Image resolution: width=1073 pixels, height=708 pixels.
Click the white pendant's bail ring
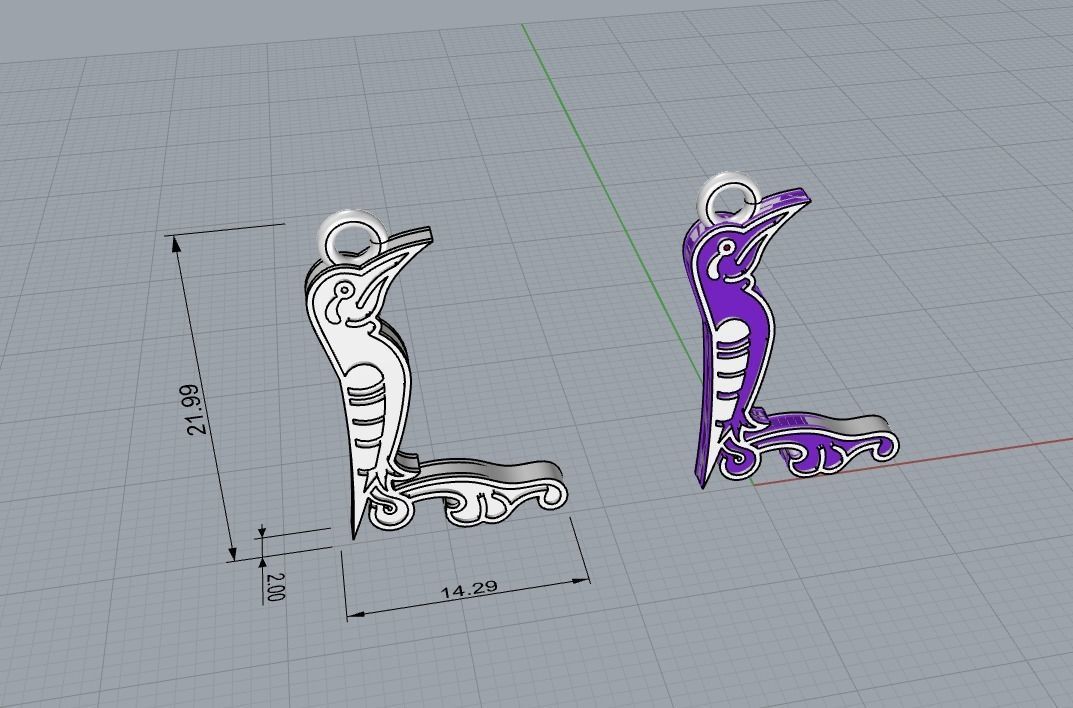[x=353, y=237]
